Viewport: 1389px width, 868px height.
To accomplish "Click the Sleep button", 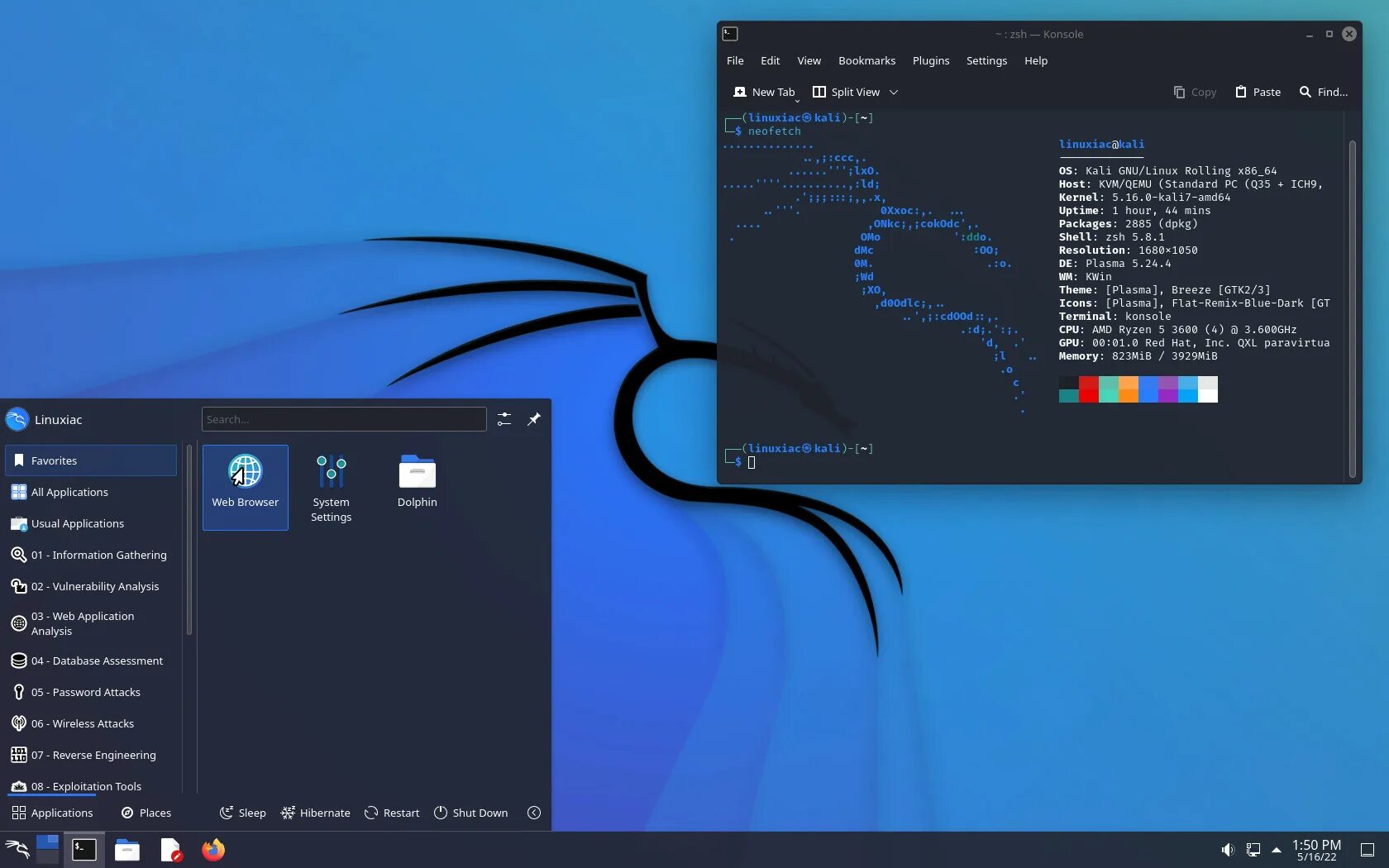I will [242, 813].
